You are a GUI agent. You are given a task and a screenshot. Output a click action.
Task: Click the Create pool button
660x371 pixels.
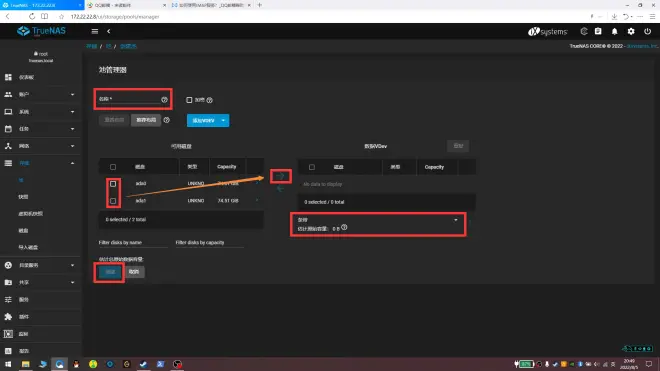click(110, 272)
